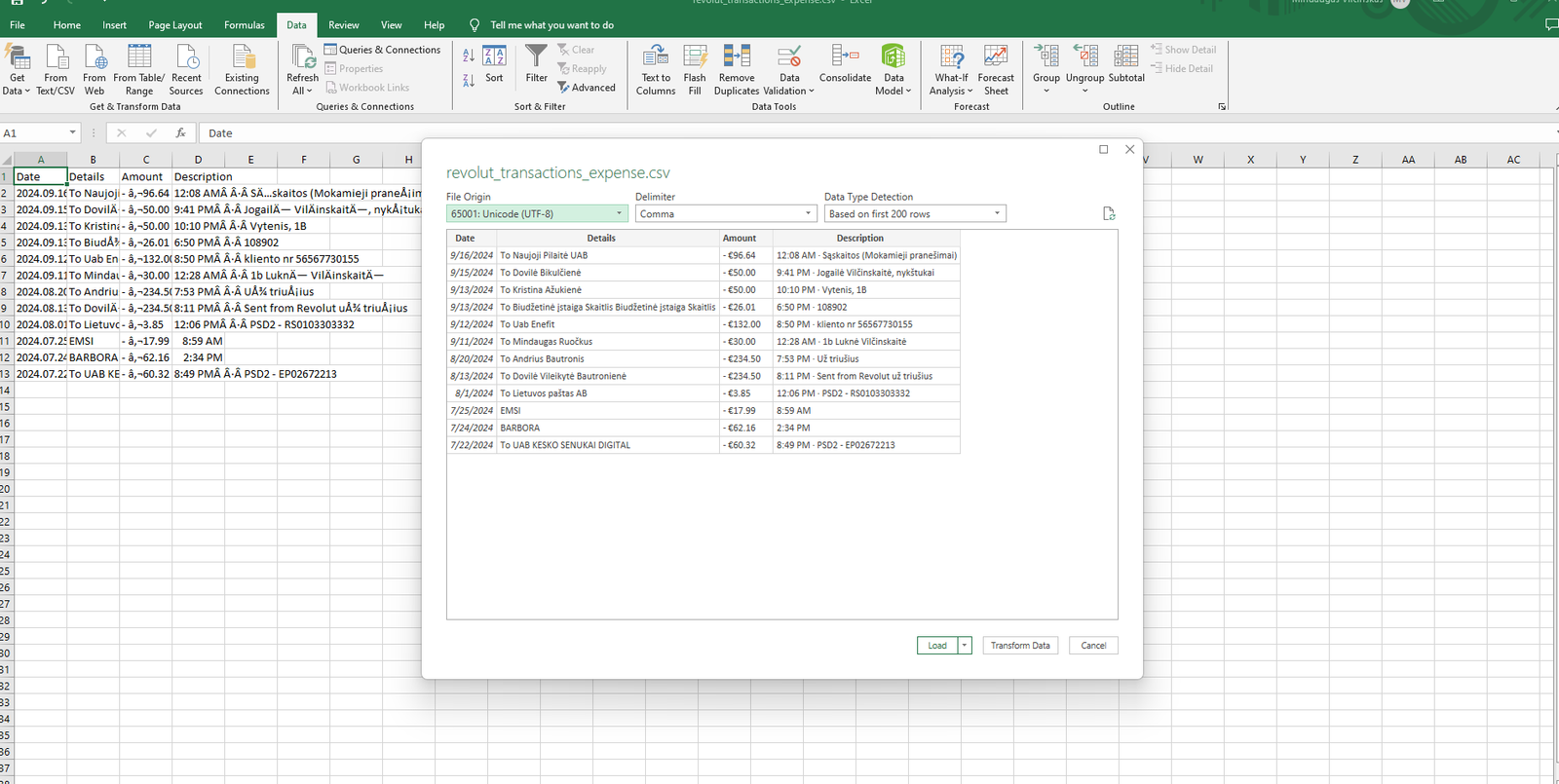Image resolution: width=1559 pixels, height=784 pixels.
Task: Select worksheet cell A1 'Date'
Action: (x=41, y=177)
